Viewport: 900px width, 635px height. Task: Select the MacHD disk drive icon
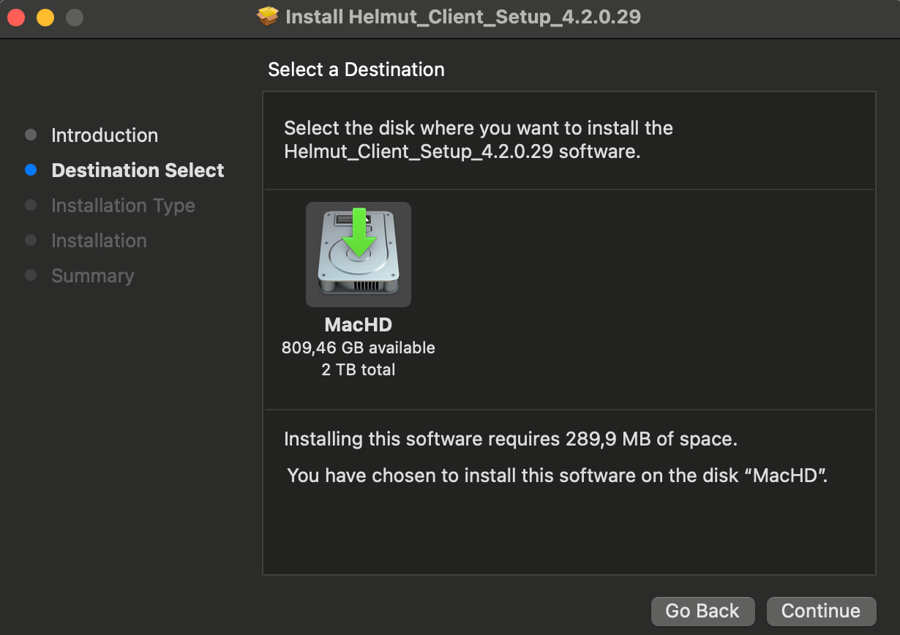(358, 254)
